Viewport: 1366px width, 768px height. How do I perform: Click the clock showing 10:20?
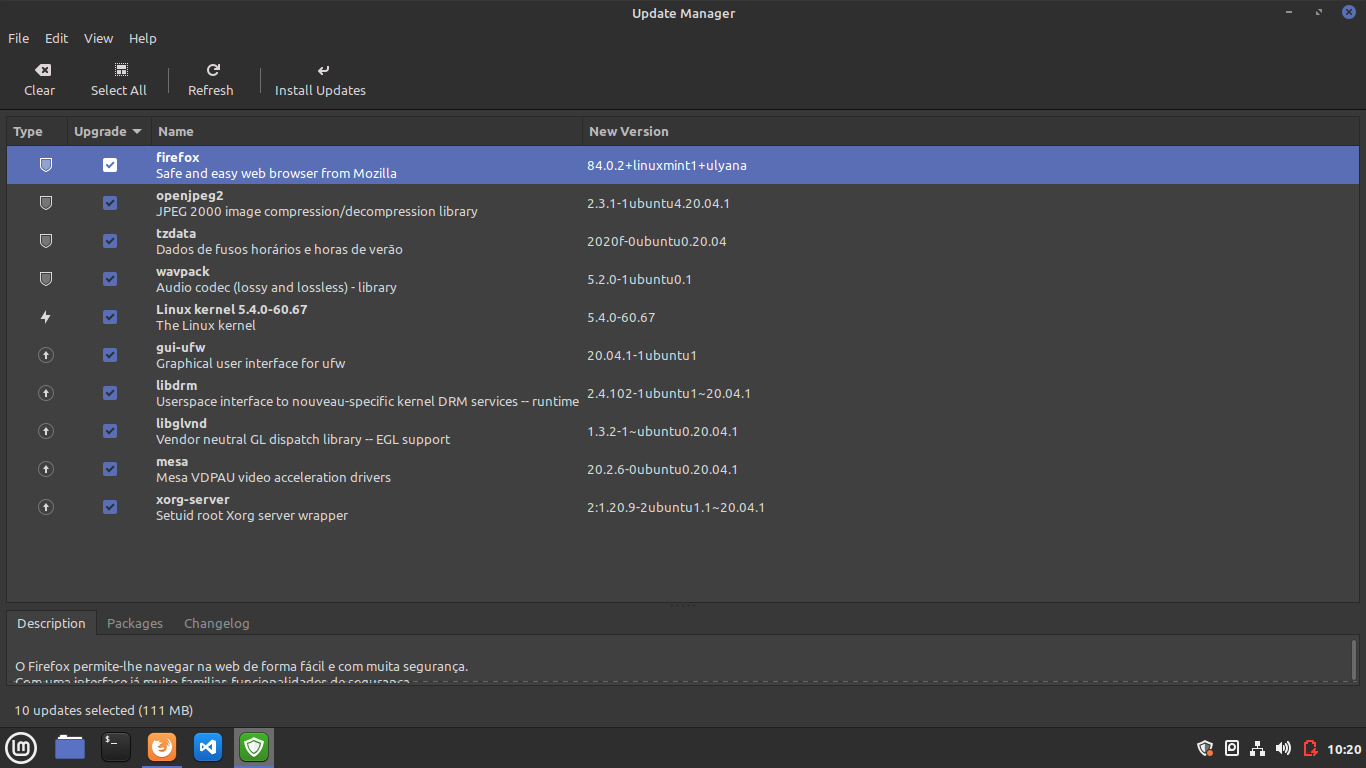tap(1344, 749)
